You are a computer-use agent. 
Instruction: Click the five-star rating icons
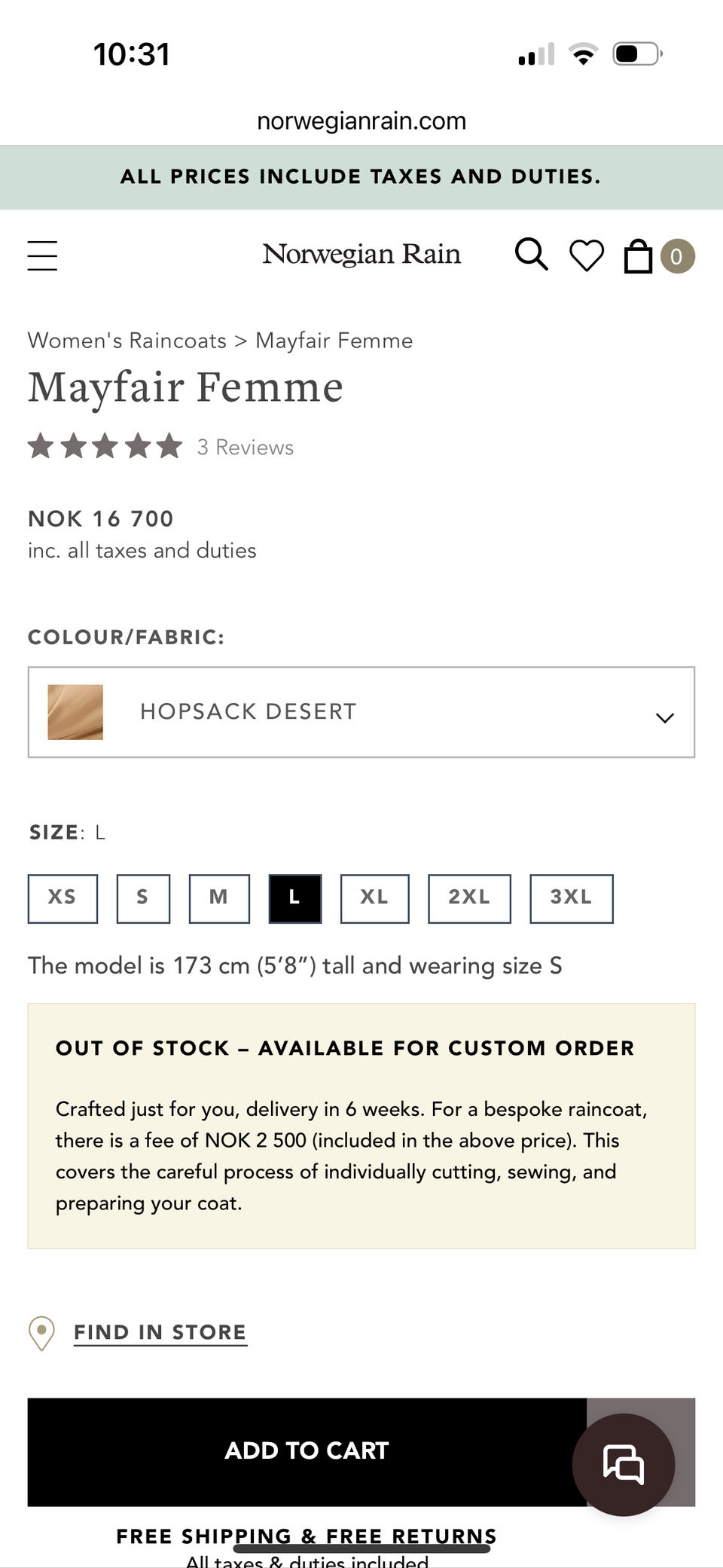(105, 446)
